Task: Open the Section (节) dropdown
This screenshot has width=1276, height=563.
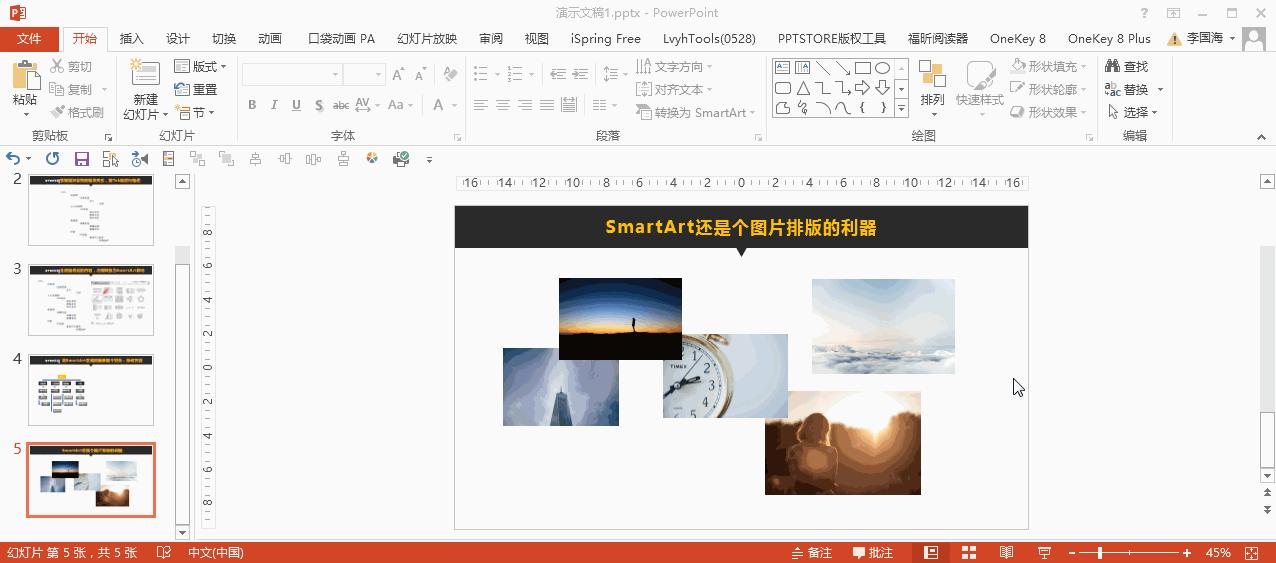Action: (x=194, y=112)
